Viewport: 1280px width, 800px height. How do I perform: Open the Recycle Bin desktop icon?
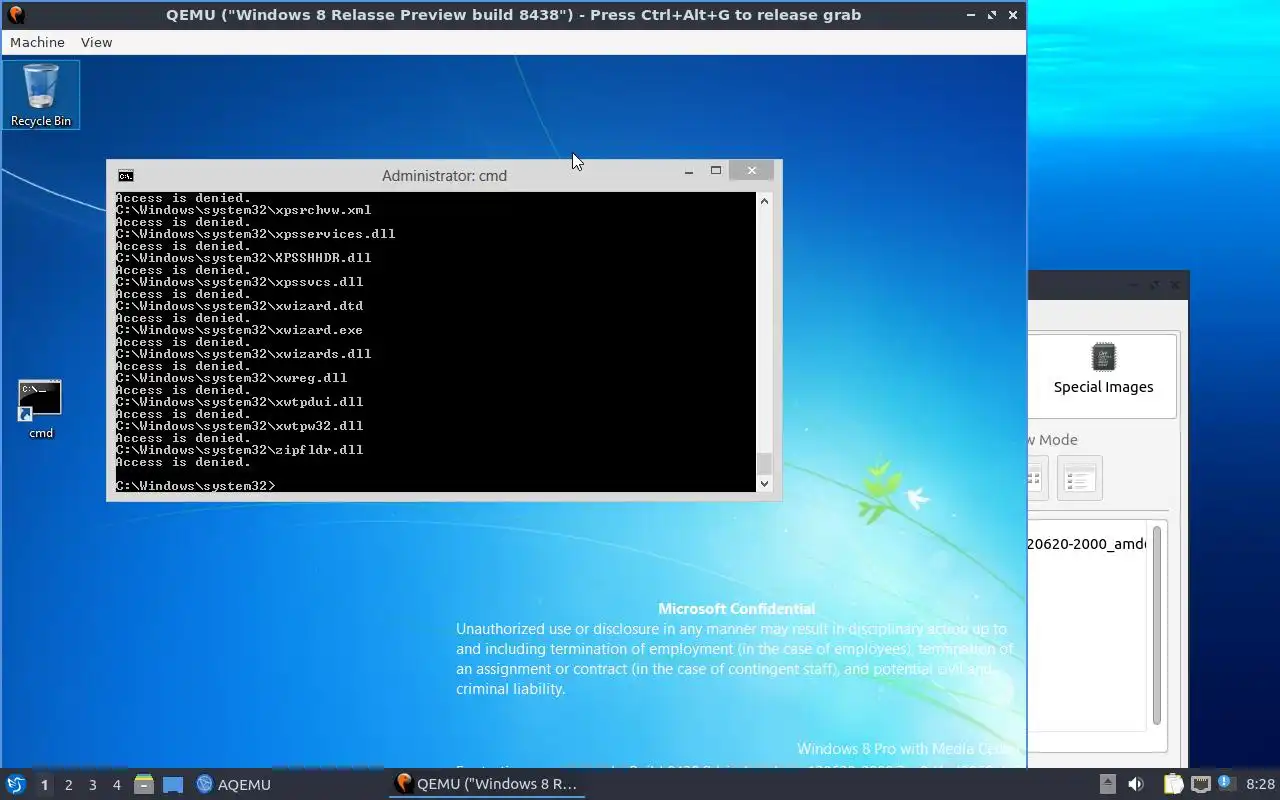click(40, 95)
